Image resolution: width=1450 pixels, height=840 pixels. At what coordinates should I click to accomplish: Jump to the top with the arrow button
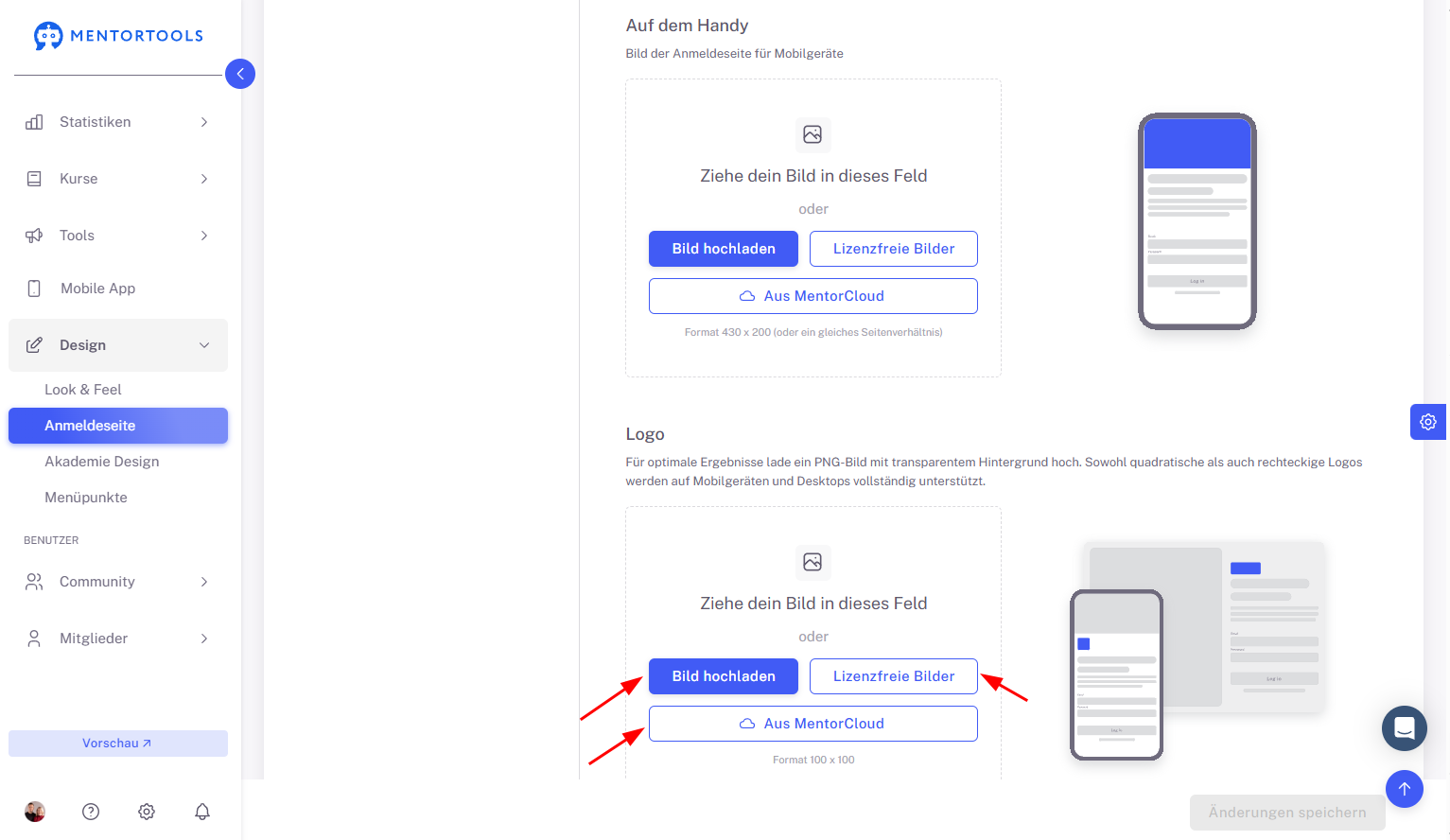tap(1405, 789)
